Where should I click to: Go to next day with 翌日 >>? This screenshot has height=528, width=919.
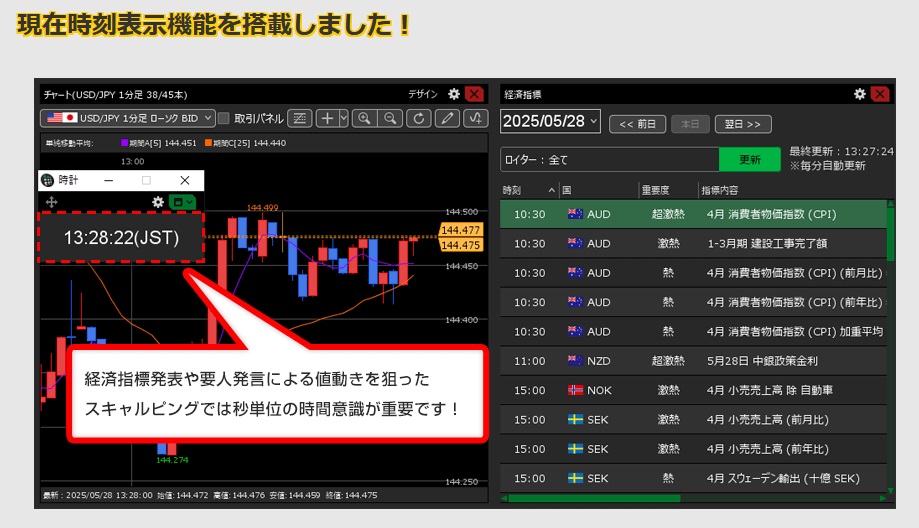[743, 124]
